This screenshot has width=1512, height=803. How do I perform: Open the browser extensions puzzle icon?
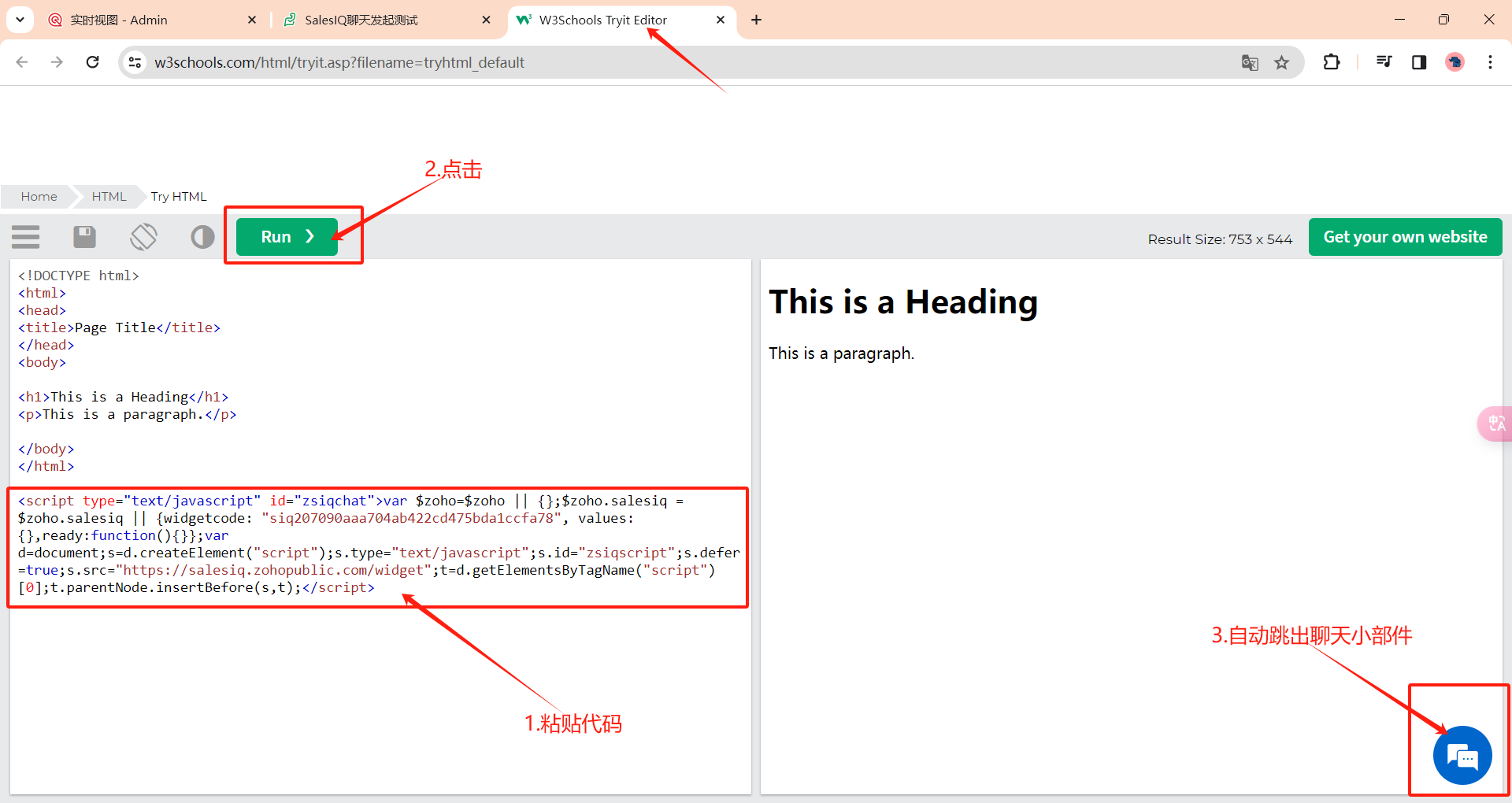point(1332,62)
